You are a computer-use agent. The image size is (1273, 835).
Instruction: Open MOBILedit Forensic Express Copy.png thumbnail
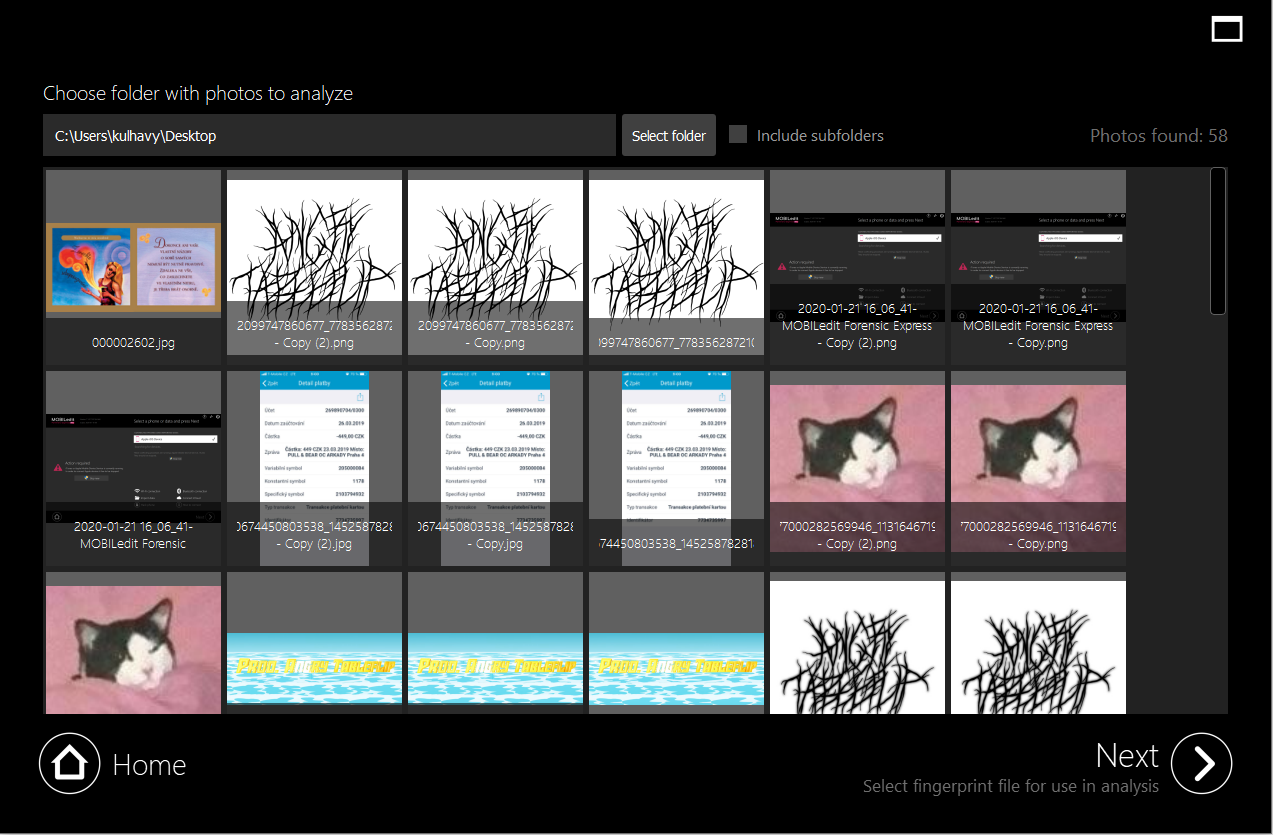(x=1038, y=266)
